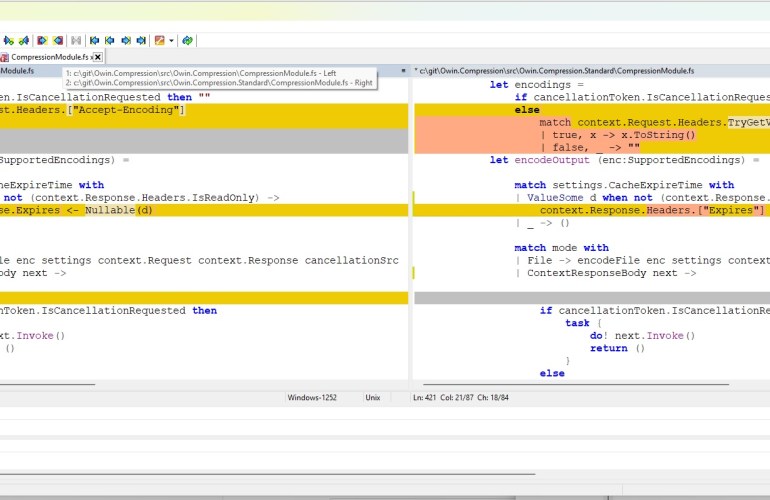This screenshot has height=500, width=770.
Task: Go to the previous file using toolbar arrow
Action: tap(110, 41)
